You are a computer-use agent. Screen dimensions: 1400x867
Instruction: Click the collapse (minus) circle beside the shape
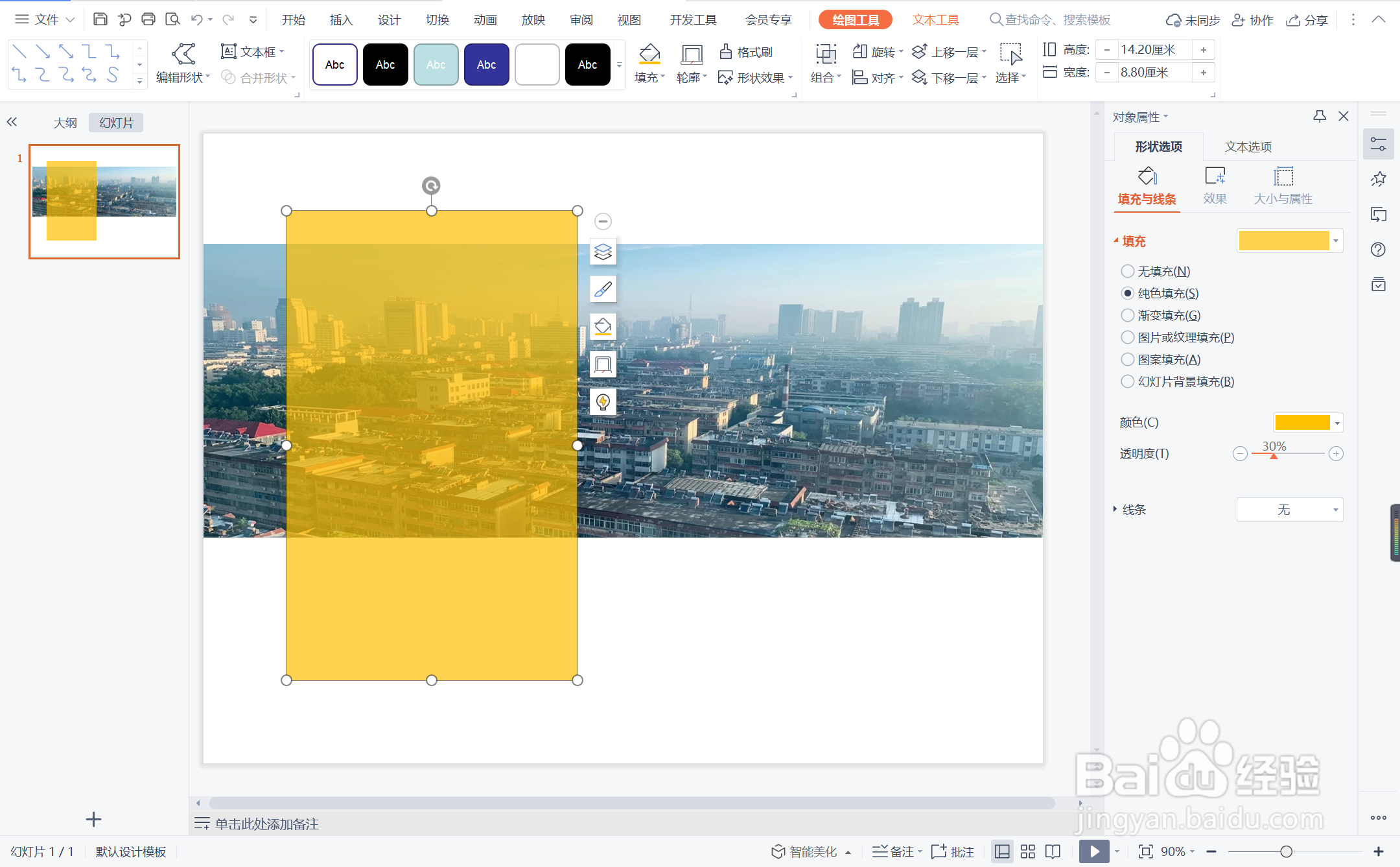pyautogui.click(x=603, y=222)
